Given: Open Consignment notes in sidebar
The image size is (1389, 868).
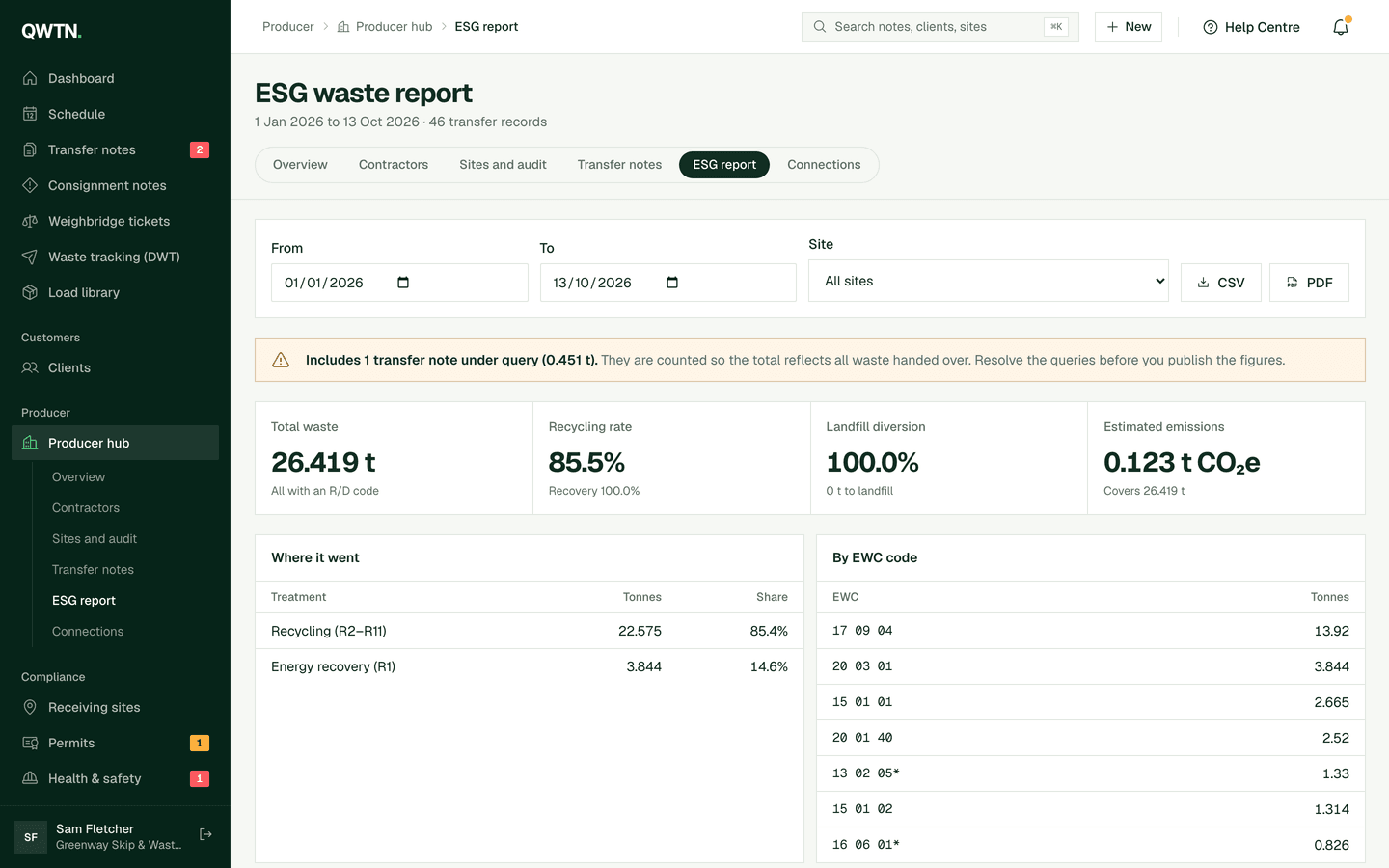Looking at the screenshot, I should tap(115, 185).
